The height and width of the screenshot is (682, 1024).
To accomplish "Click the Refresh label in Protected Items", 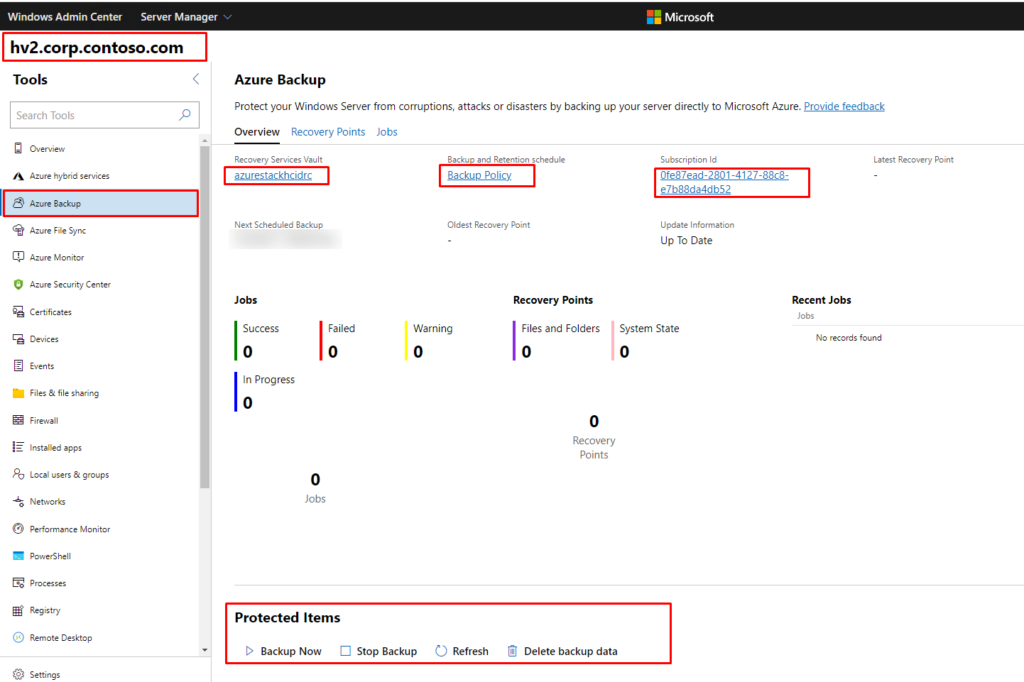I will pos(470,651).
